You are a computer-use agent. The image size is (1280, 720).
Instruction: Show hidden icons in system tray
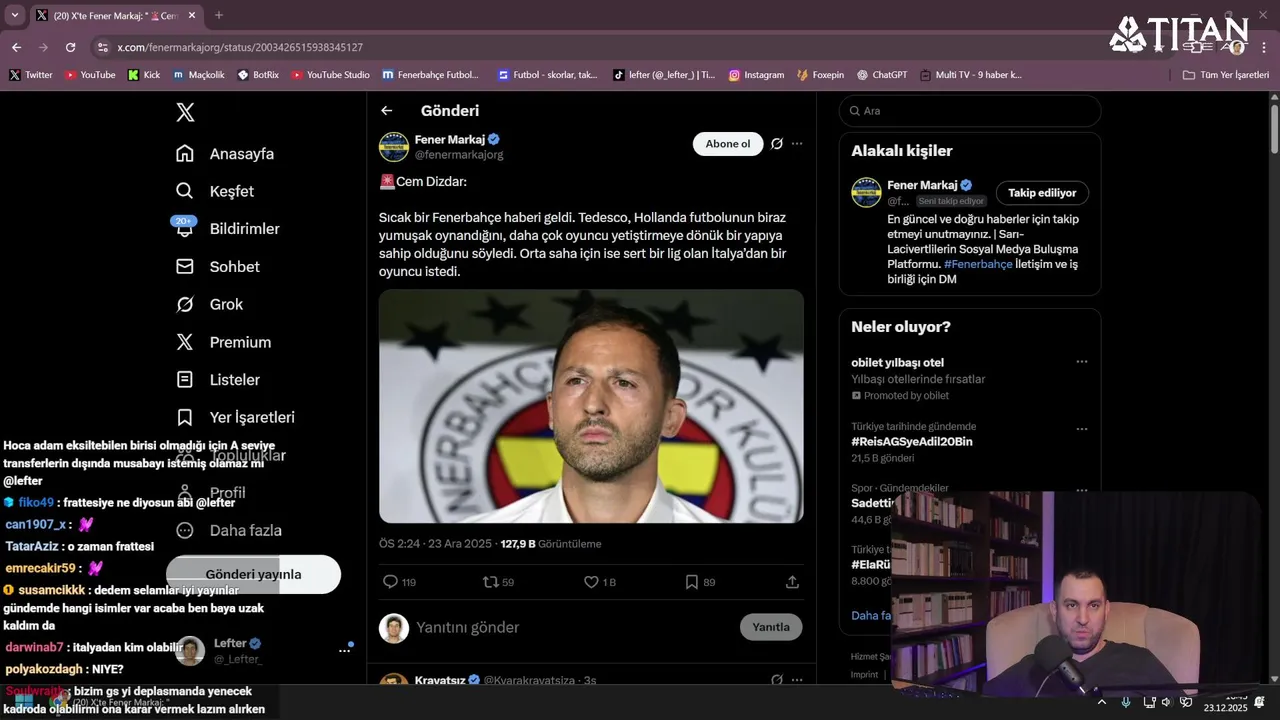pyautogui.click(x=1102, y=703)
